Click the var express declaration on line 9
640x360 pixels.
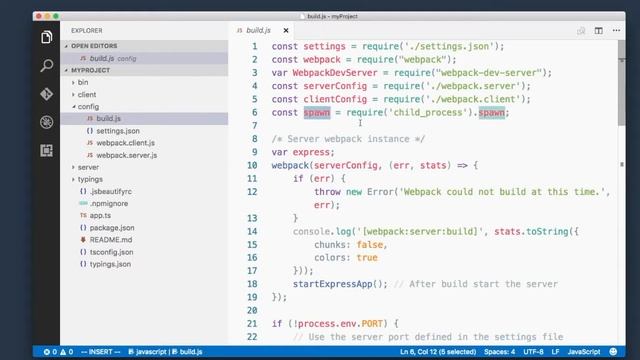[303, 152]
